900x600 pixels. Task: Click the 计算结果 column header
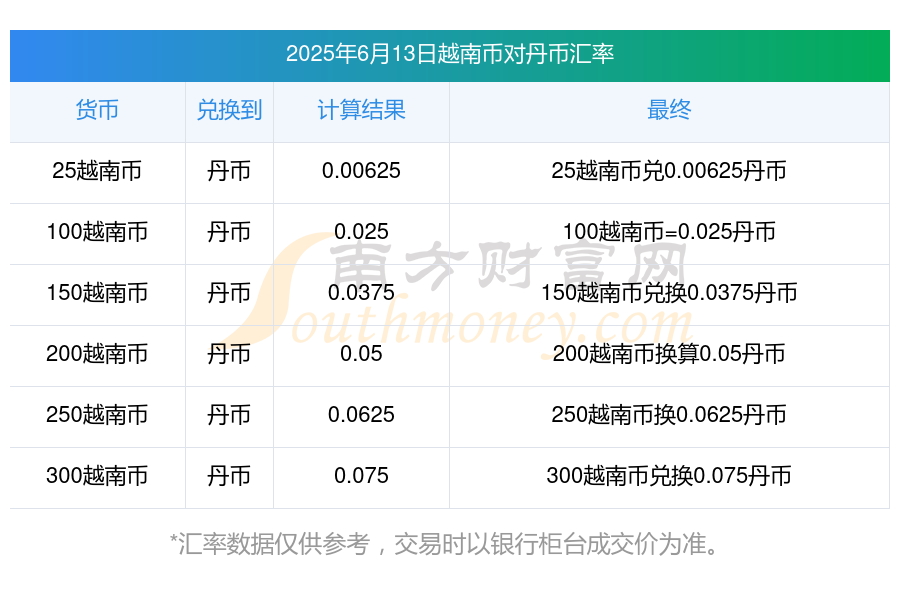coord(361,110)
